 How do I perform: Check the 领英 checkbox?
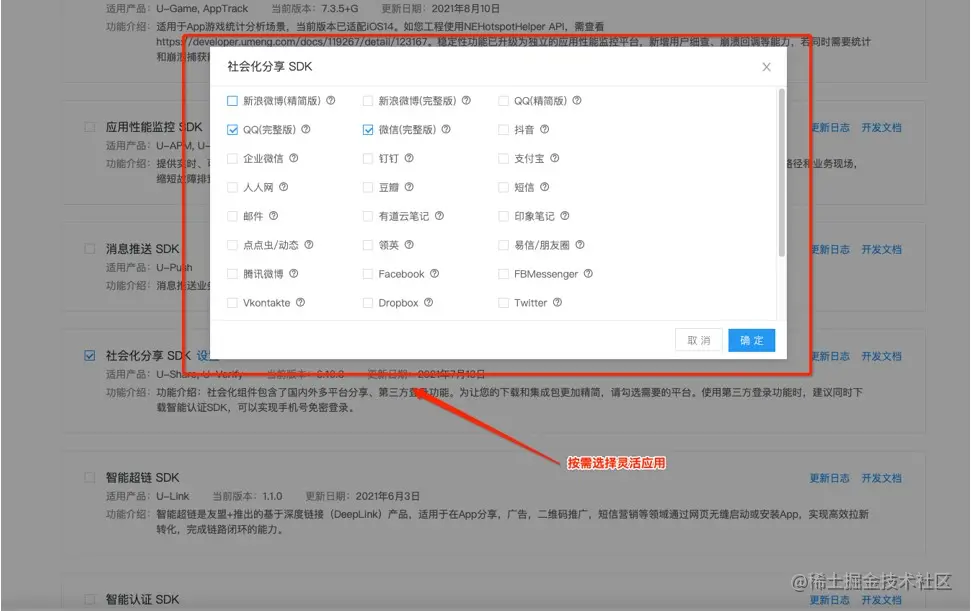click(x=368, y=245)
